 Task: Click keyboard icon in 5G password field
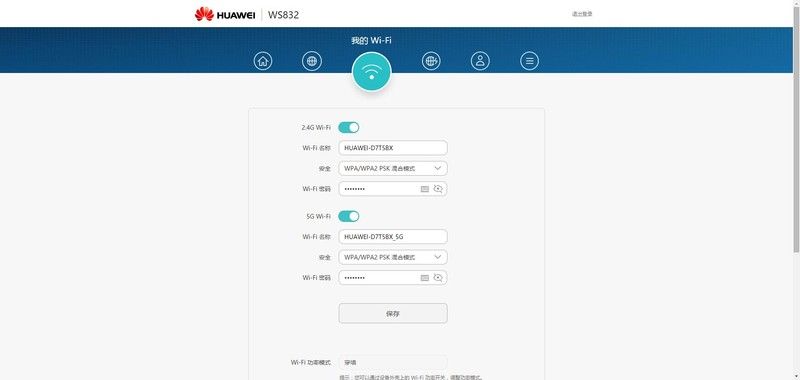(x=424, y=277)
